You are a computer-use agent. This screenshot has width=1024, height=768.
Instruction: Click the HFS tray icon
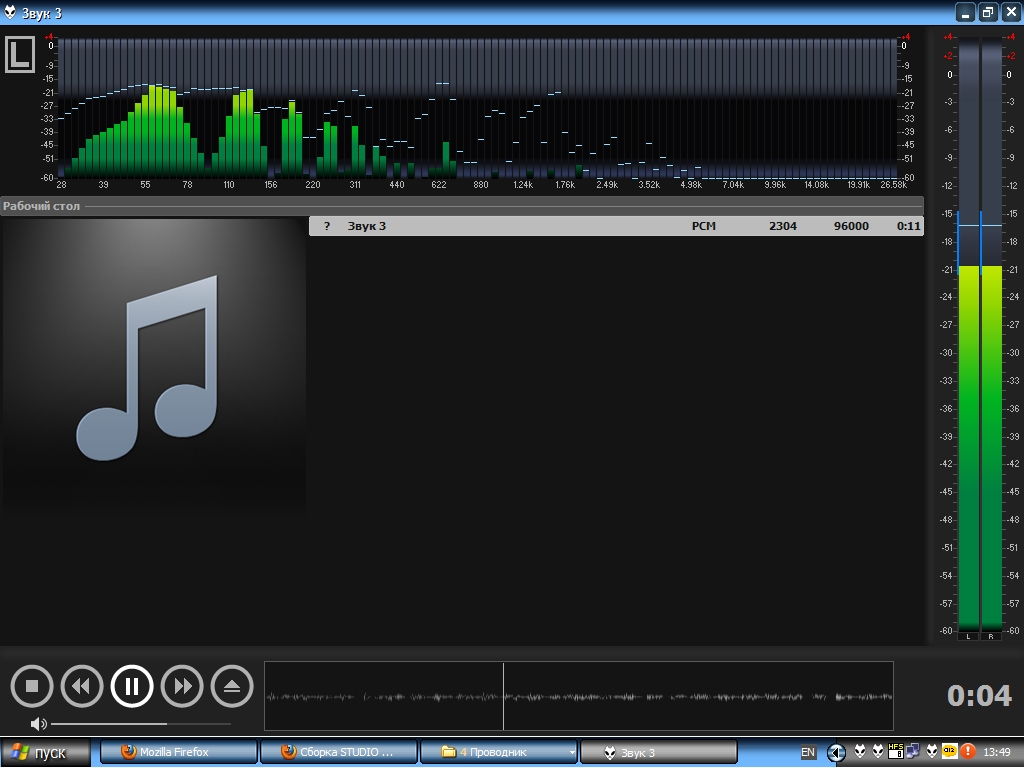coord(896,751)
